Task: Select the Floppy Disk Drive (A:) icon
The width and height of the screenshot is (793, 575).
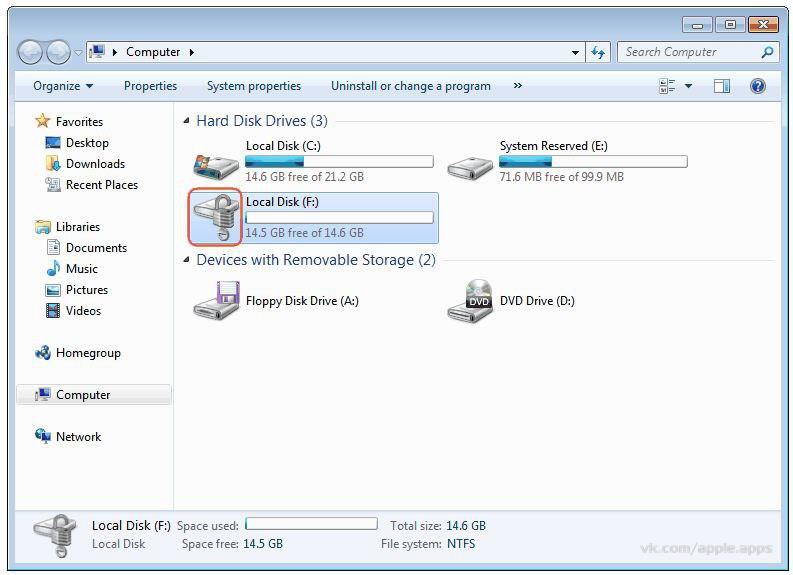Action: coord(216,301)
